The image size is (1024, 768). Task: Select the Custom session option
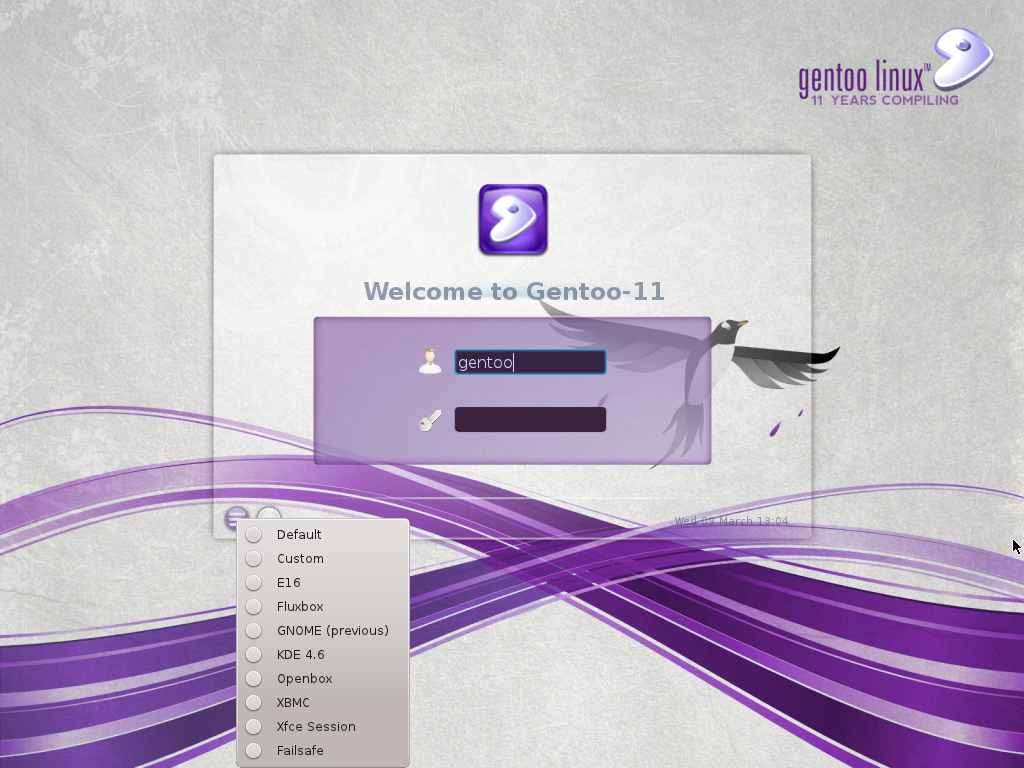click(x=253, y=558)
